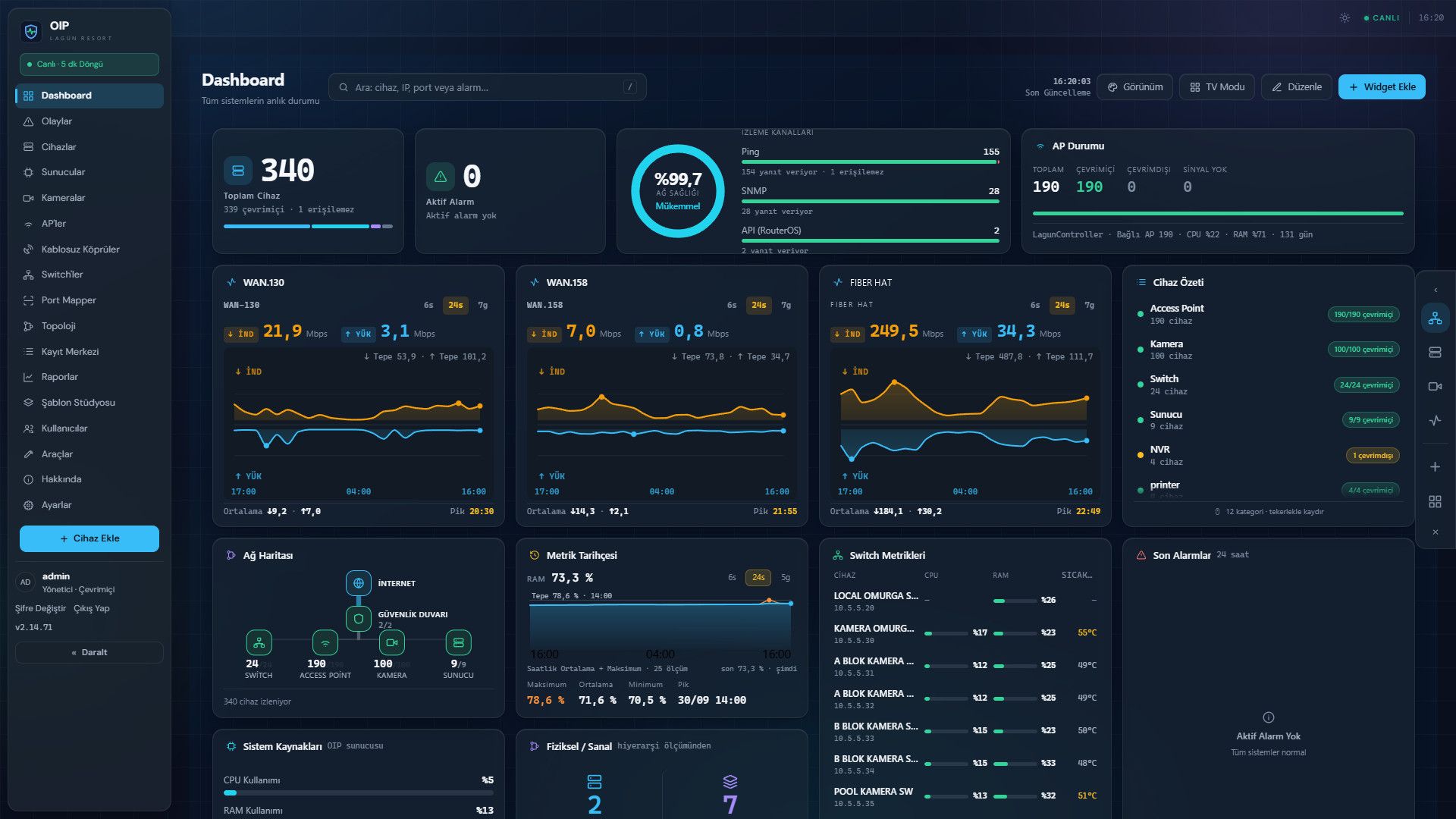Open Port Mapper from sidebar

(89, 300)
